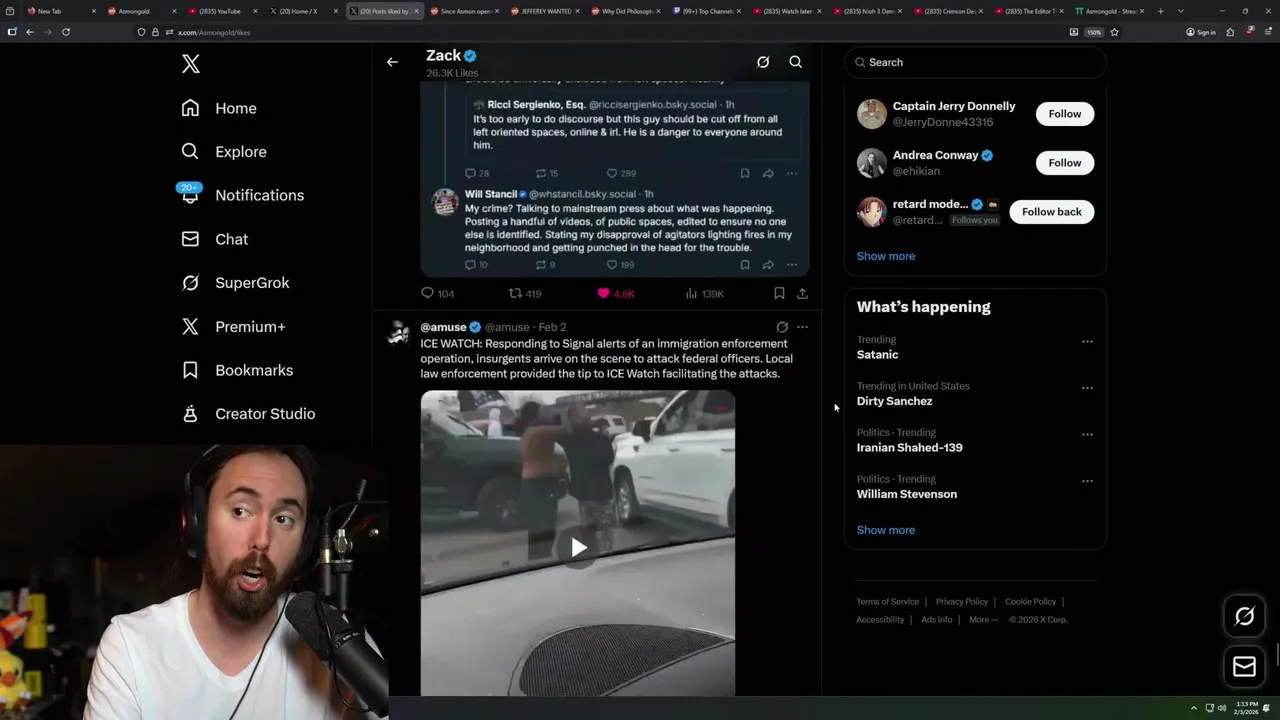Expand the browser list-all-tabs chevron

pyautogui.click(x=1181, y=11)
